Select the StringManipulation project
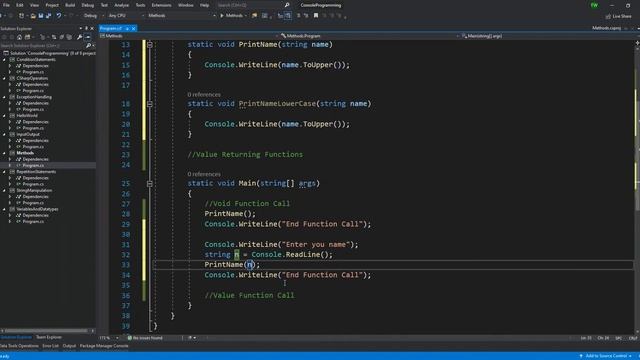Image resolution: width=640 pixels, height=360 pixels. point(34,191)
